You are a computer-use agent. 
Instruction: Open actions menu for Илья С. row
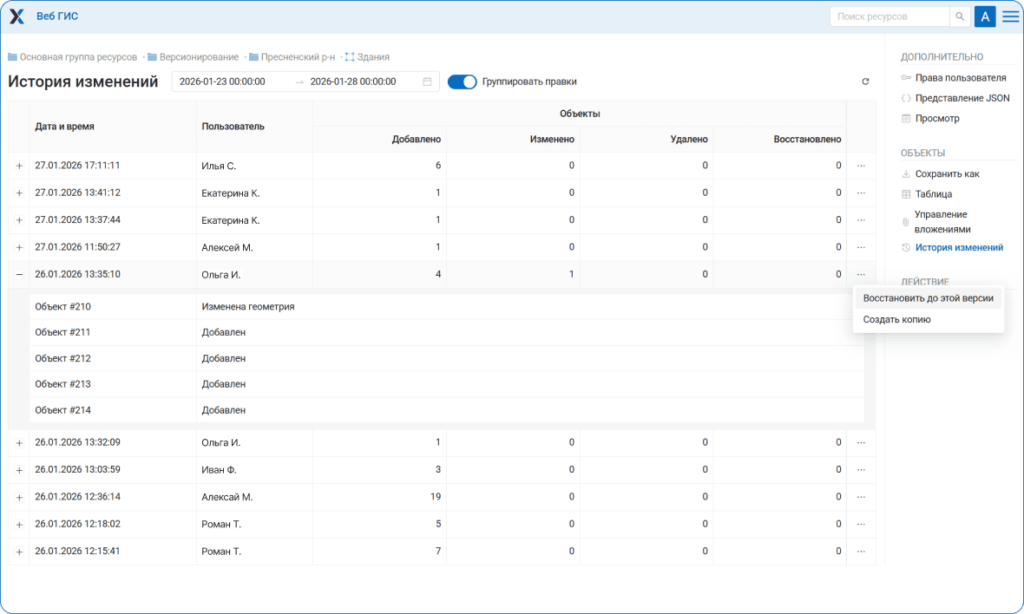[x=861, y=165]
